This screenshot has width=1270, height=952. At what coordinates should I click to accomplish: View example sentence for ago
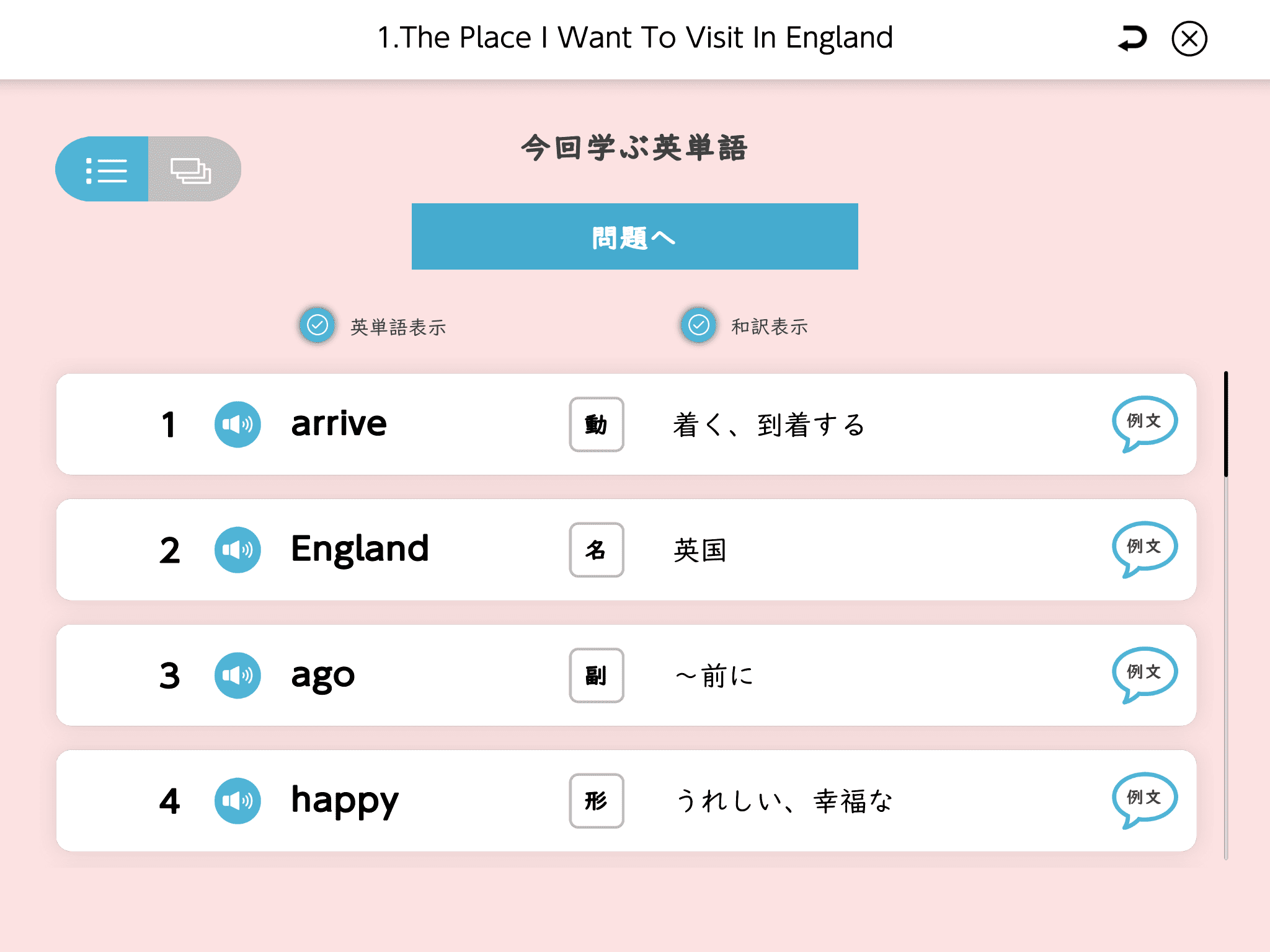(x=1143, y=673)
